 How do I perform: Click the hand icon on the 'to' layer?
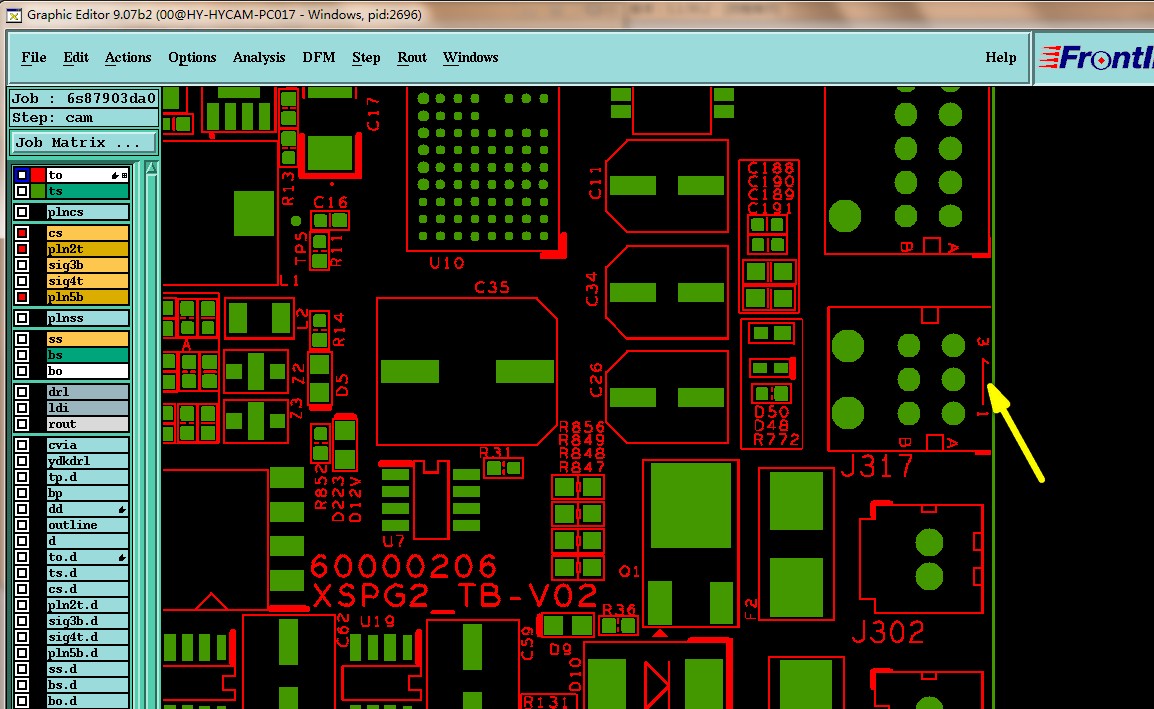tap(115, 175)
